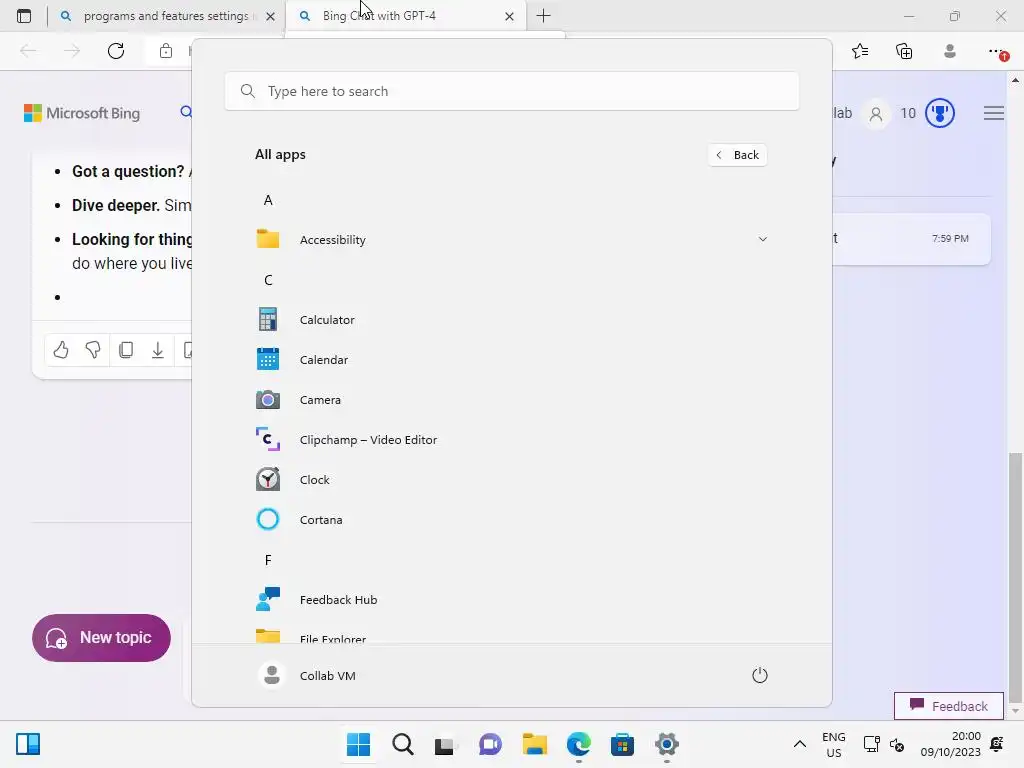Open Microsoft Store from taskbar

[x=622, y=744]
